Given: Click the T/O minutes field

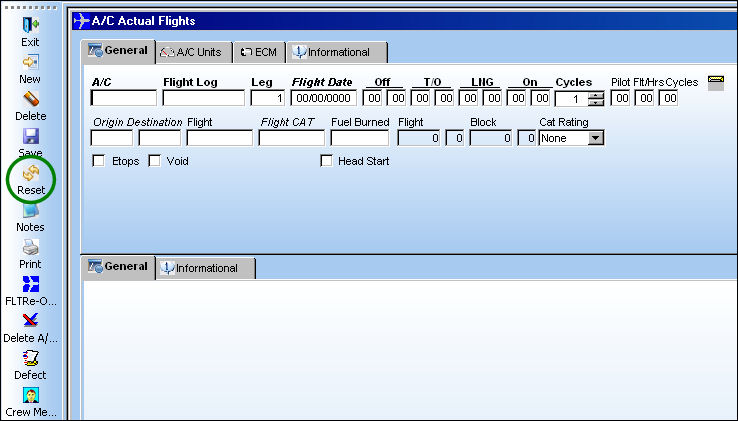Looking at the screenshot, I should click(x=446, y=98).
